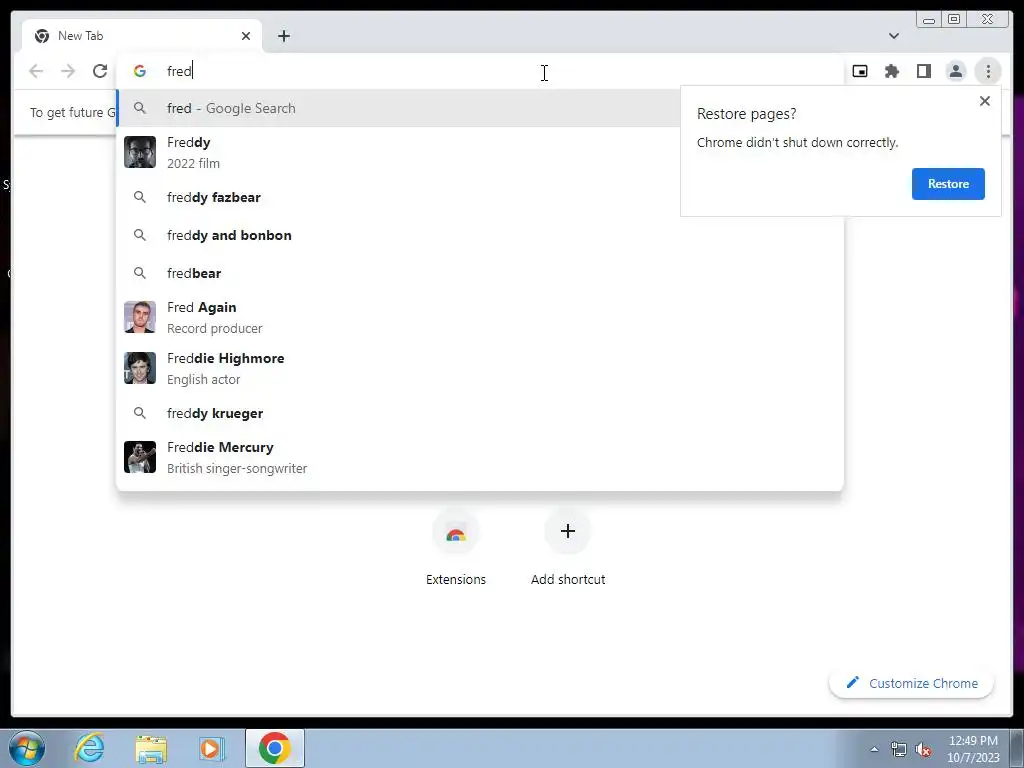This screenshot has width=1024, height=768.
Task: Open the Chrome three-dot menu
Action: point(988,71)
